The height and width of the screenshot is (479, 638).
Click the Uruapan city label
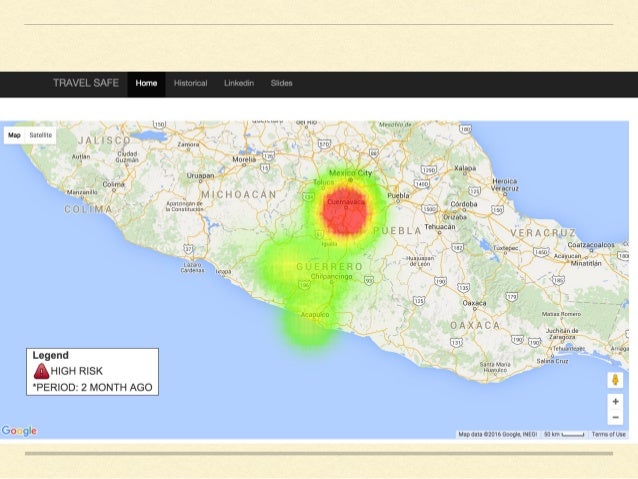(x=200, y=176)
